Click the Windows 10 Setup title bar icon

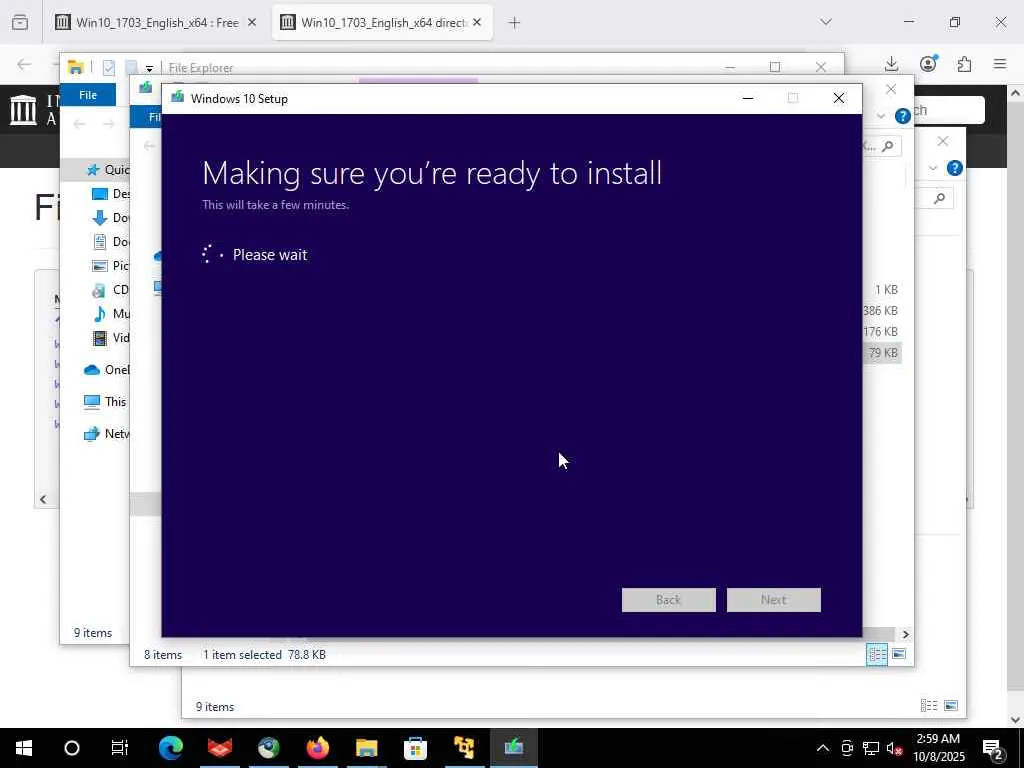tap(177, 98)
